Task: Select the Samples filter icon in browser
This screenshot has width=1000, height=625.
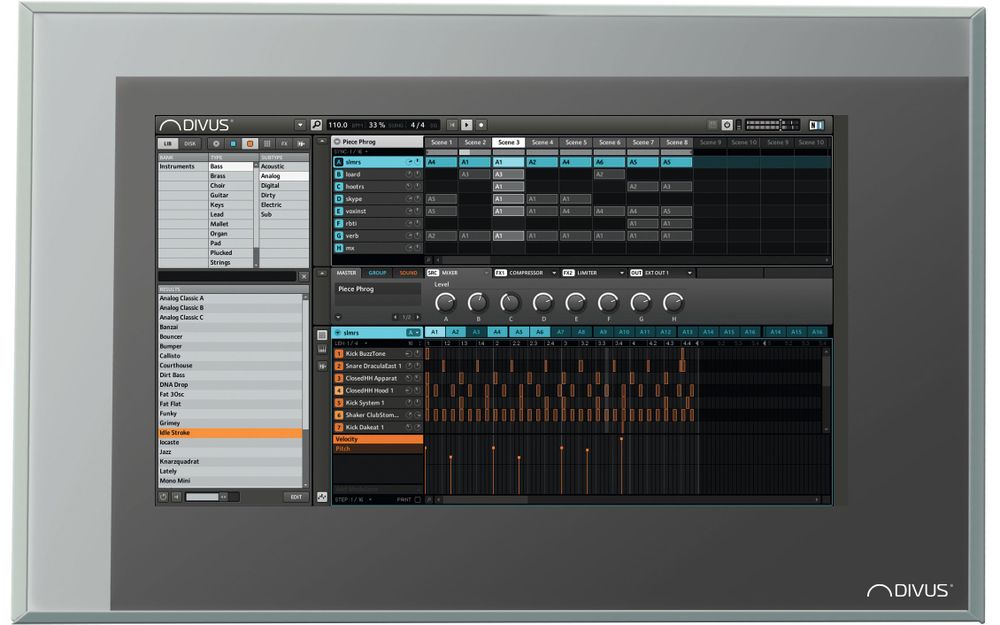Action: click(301, 143)
